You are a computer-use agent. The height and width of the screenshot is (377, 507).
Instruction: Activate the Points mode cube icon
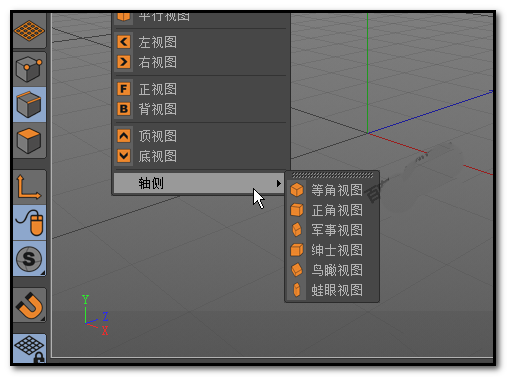[29, 69]
